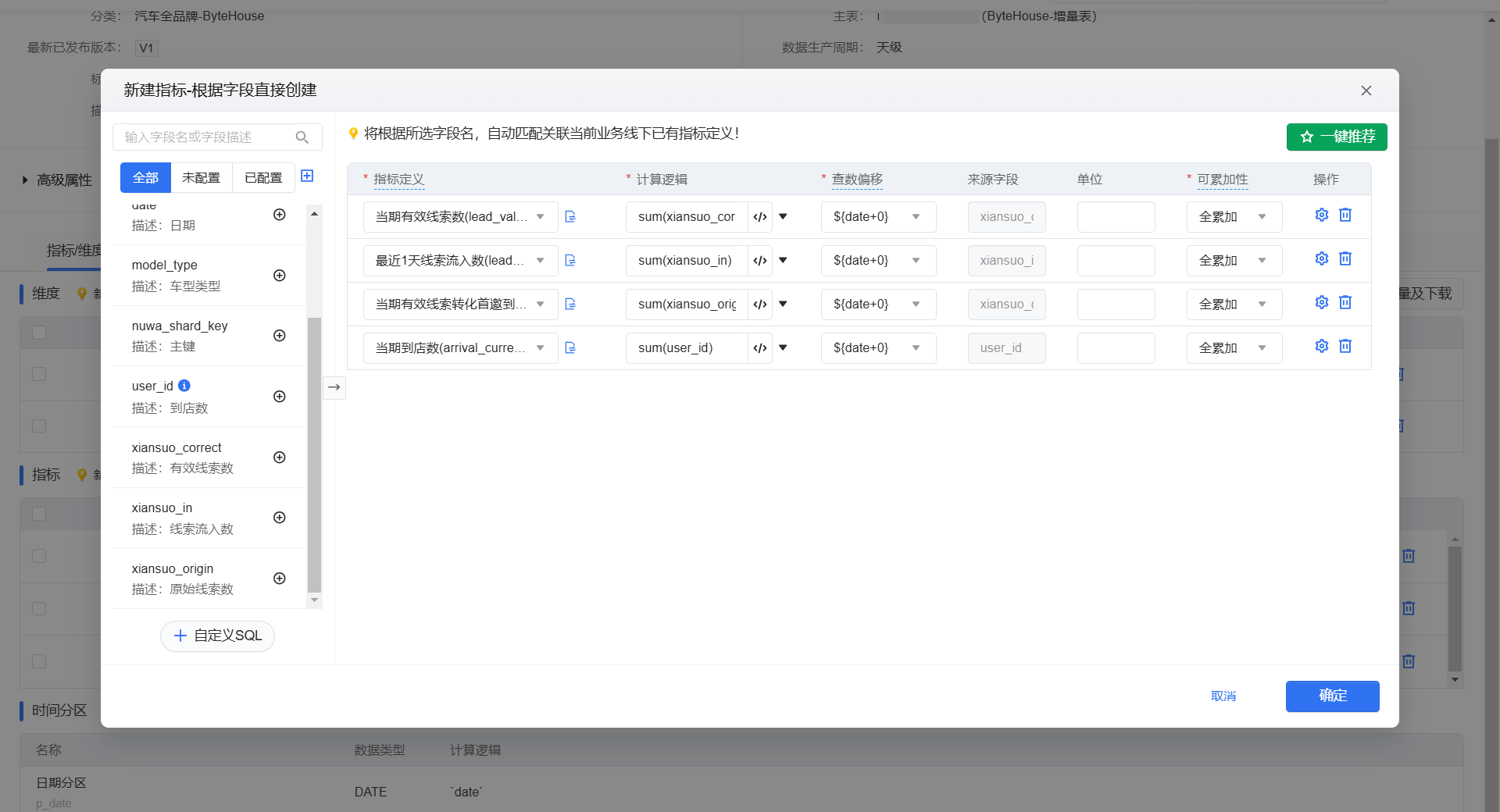This screenshot has width=1500, height=812.
Task: Click the 单位 input in the first row
Action: [1116, 217]
